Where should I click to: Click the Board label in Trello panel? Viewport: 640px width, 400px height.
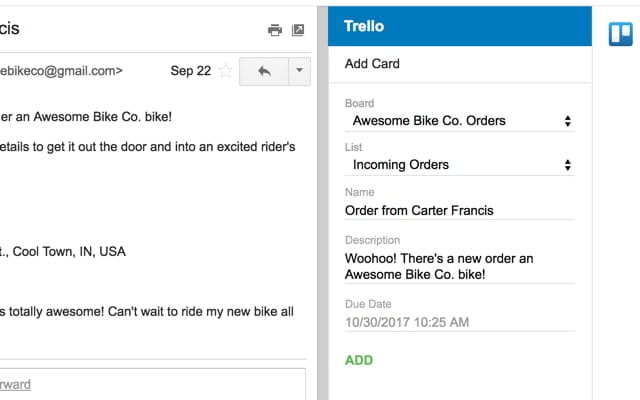coord(359,103)
